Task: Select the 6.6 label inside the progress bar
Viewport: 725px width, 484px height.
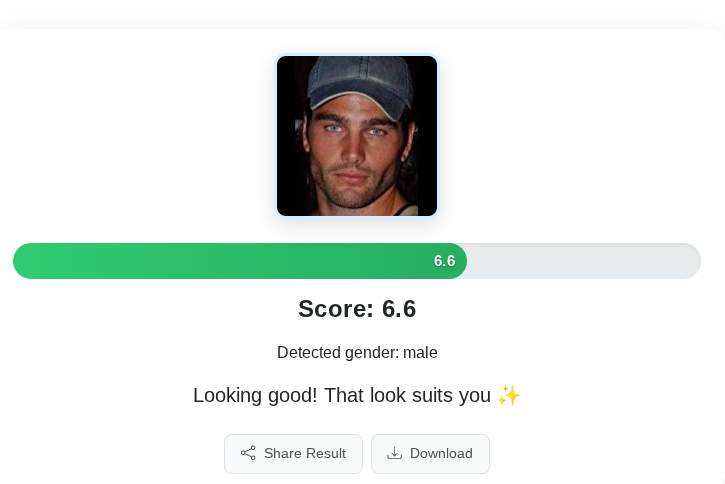Action: point(444,261)
